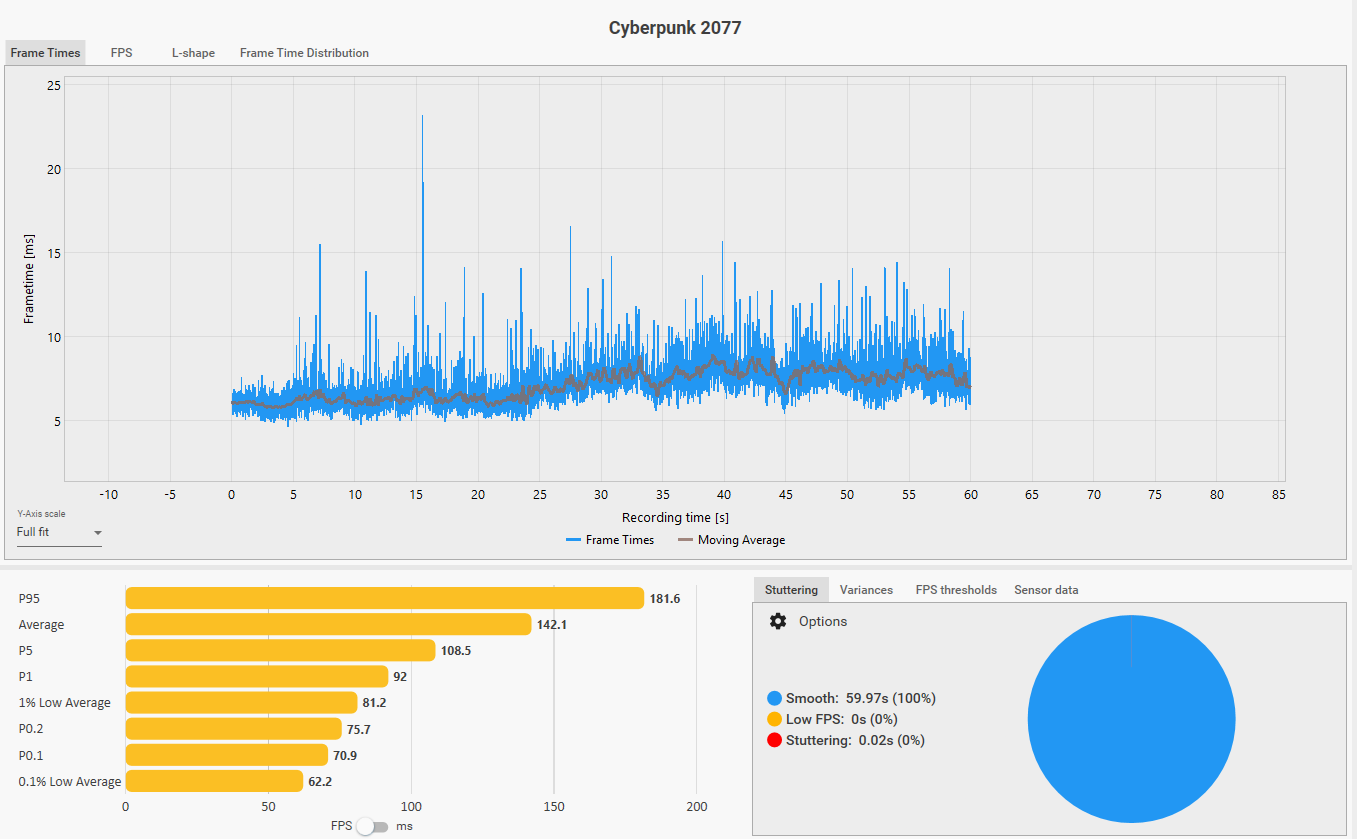
Task: Toggle the FPS / ms unit switch
Action: click(x=372, y=826)
